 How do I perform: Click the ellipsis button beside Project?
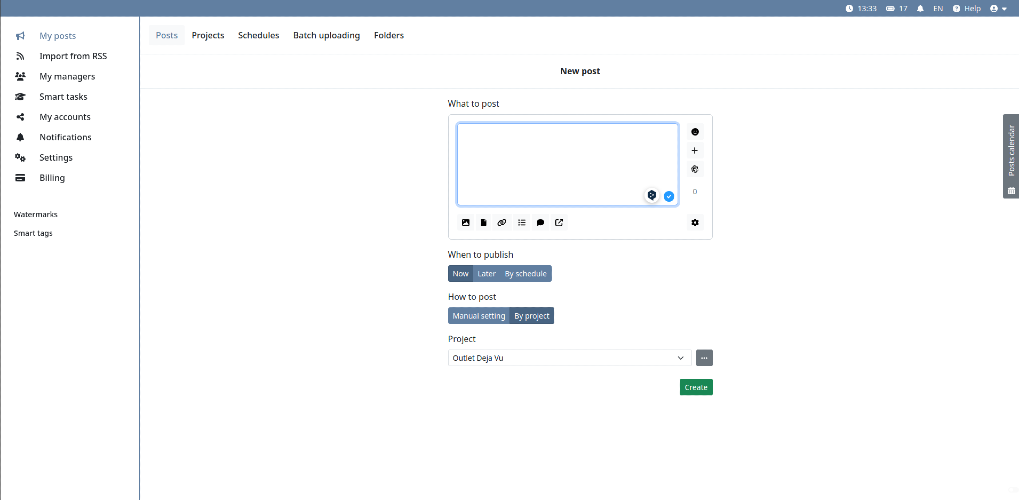tap(704, 358)
